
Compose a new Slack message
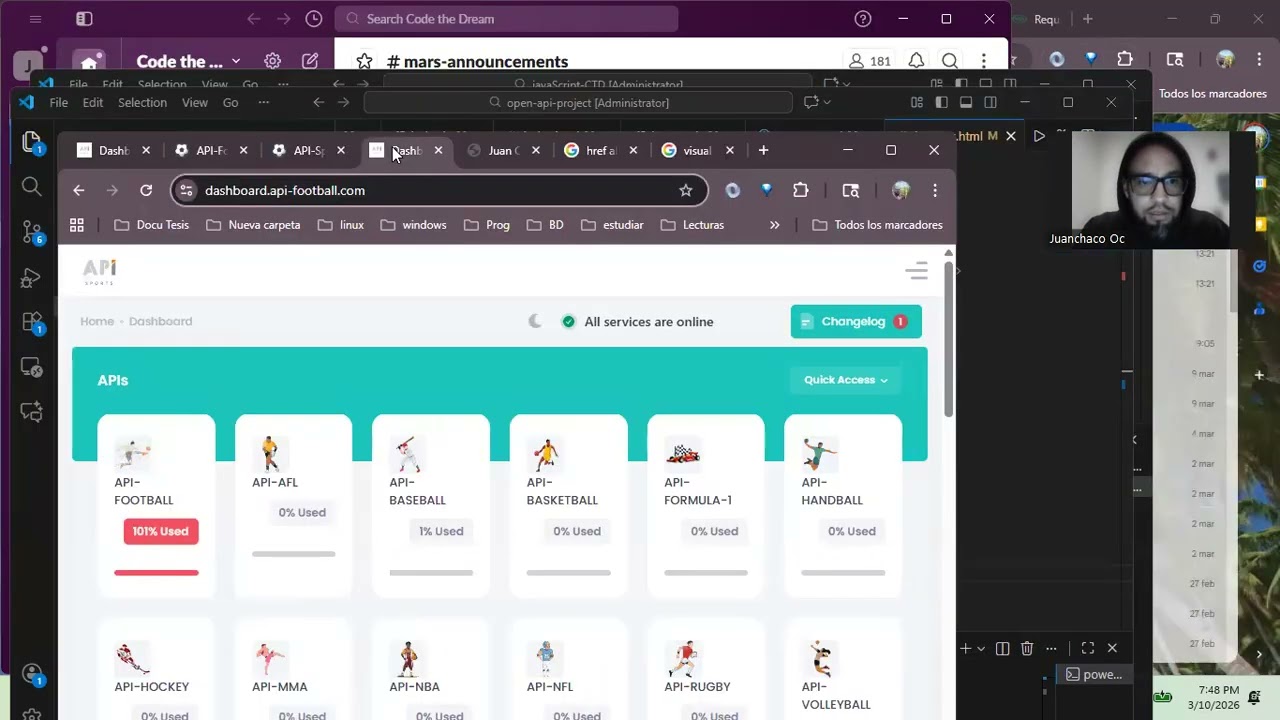(x=310, y=61)
